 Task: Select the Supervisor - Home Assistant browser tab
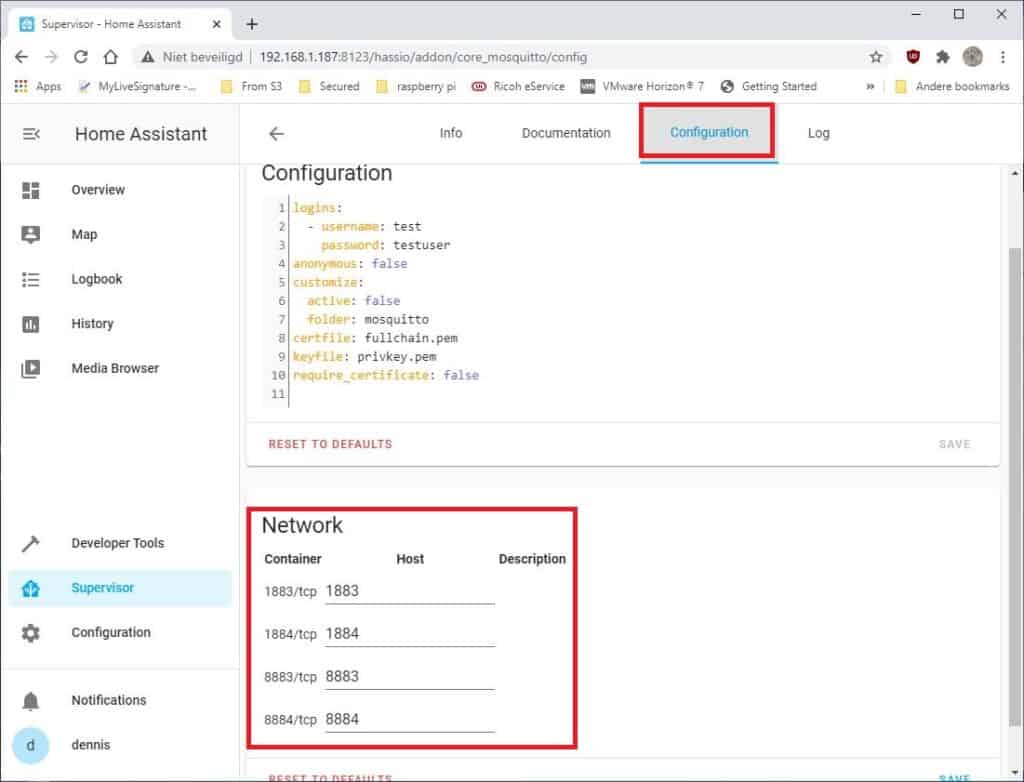pyautogui.click(x=120, y=24)
